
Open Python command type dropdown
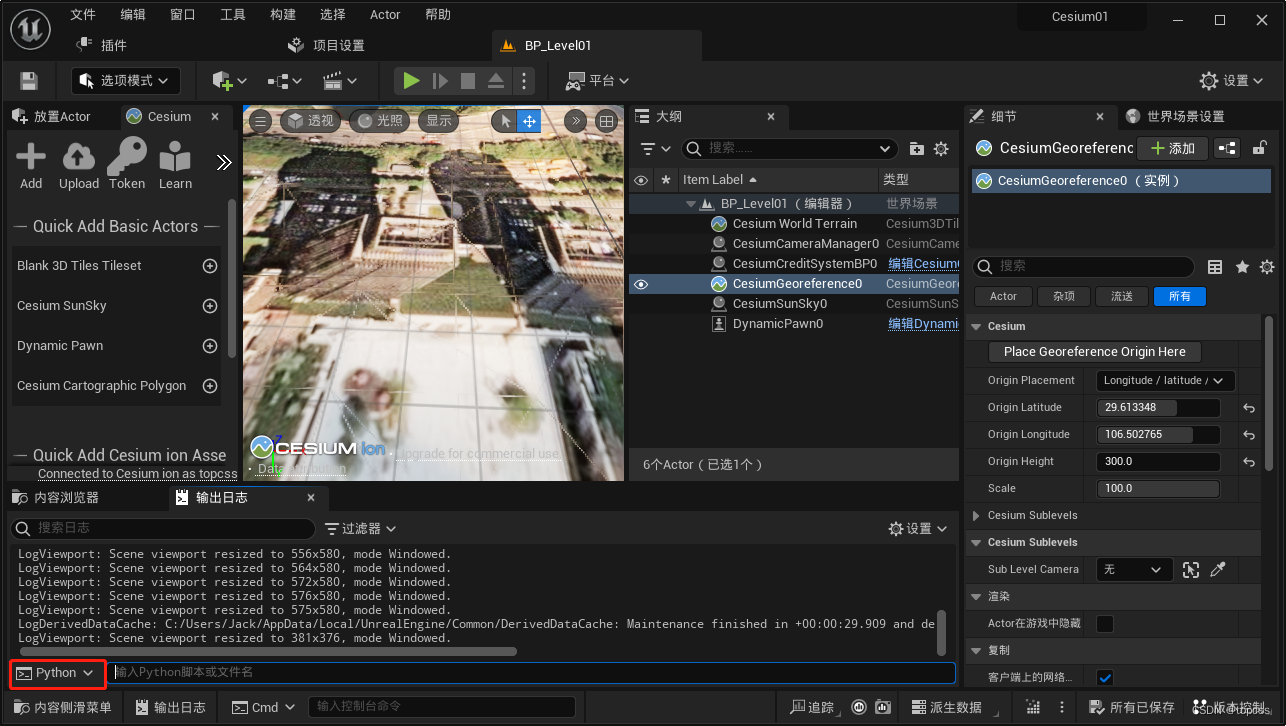(57, 673)
